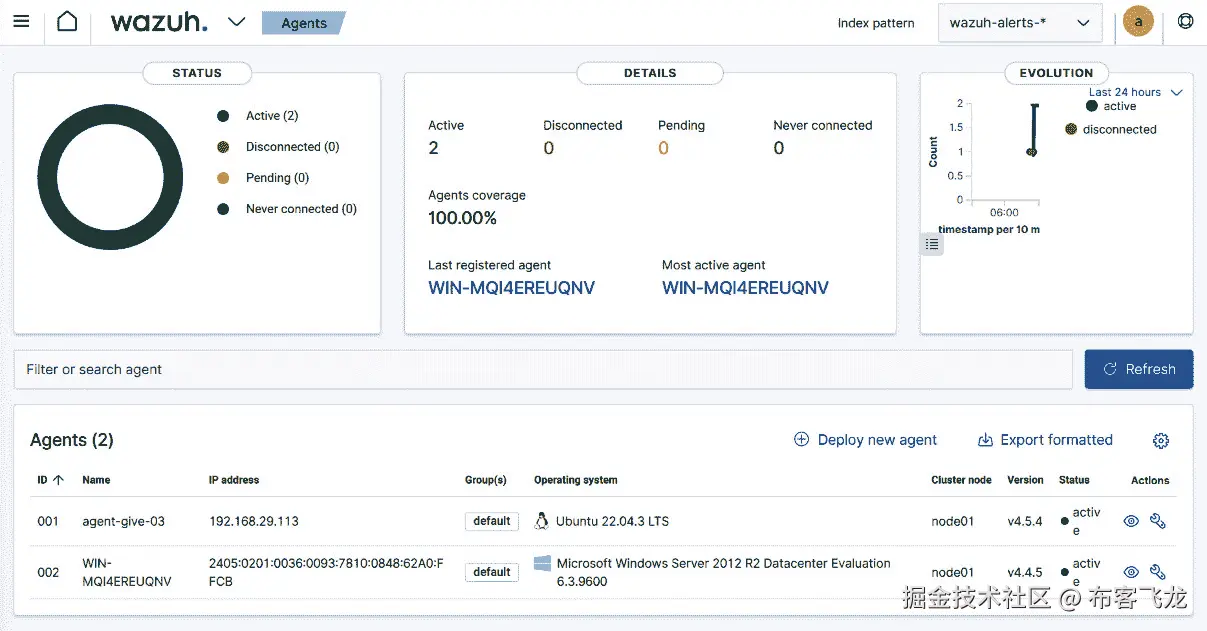Select IP address 192.168.29.113

(x=253, y=521)
